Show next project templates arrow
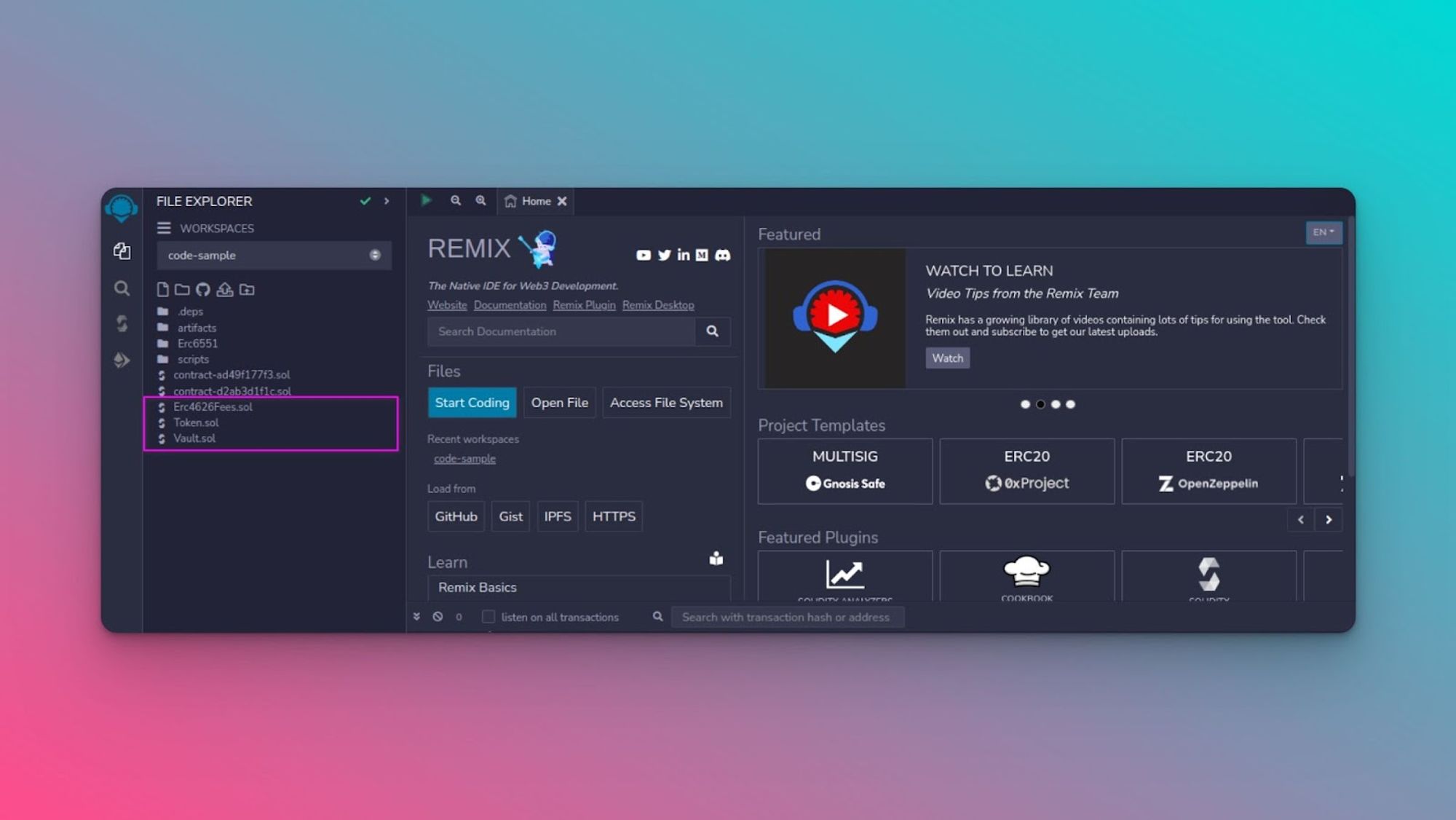 (x=1329, y=520)
